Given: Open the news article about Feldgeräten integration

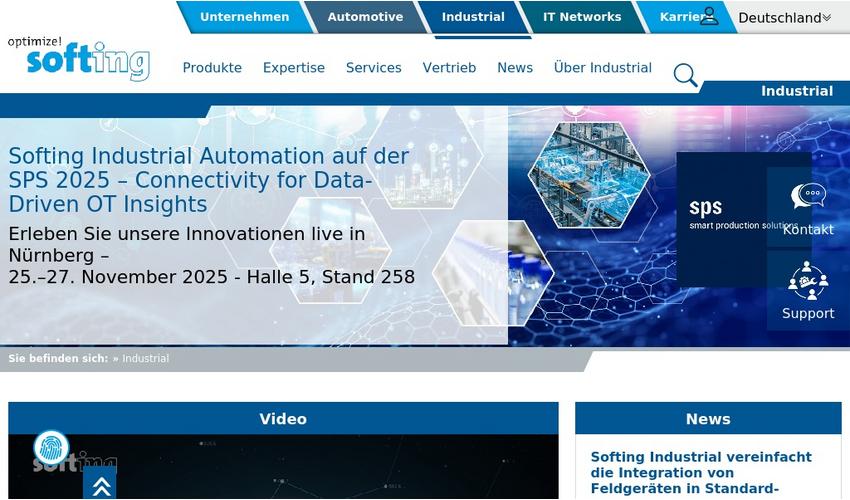Looking at the screenshot, I should point(701,473).
